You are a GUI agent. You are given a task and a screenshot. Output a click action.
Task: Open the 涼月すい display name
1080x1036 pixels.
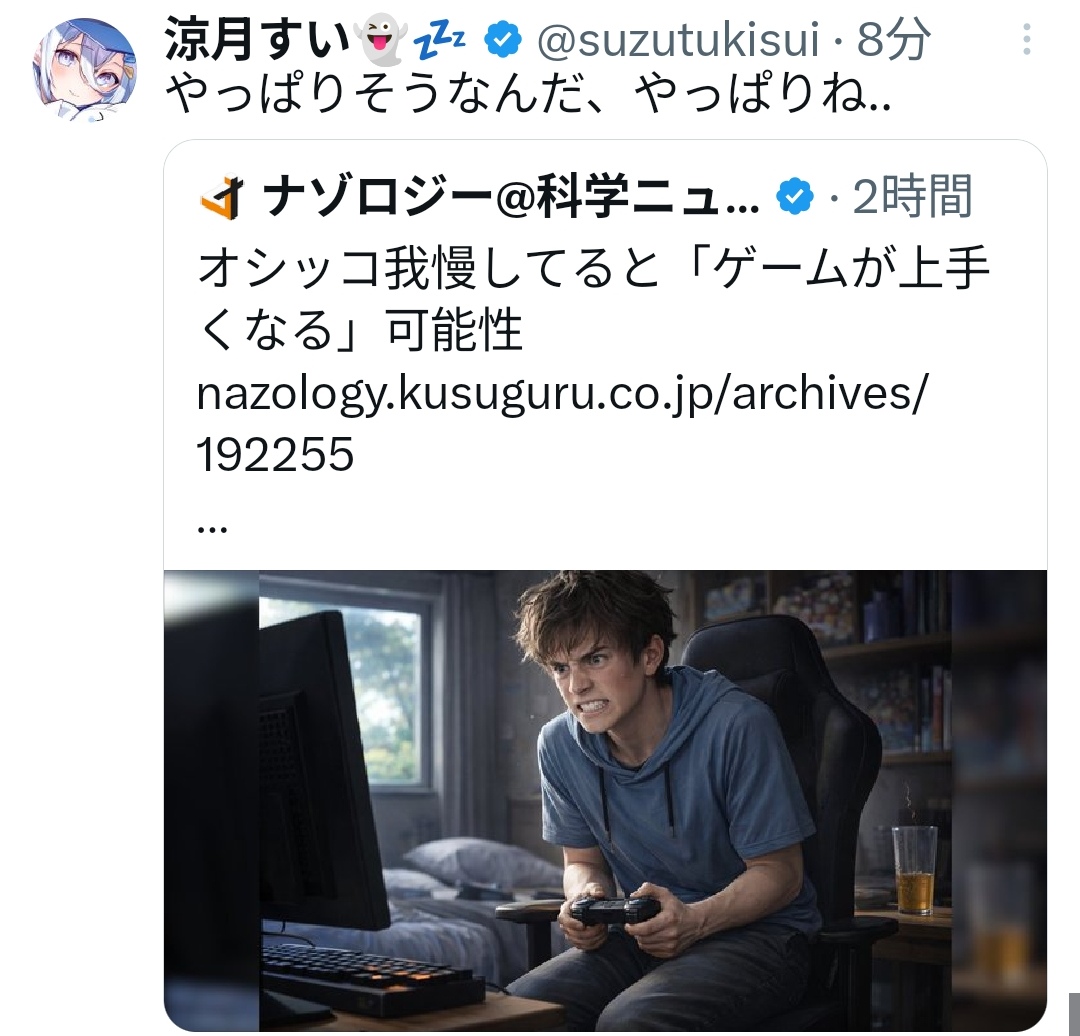click(258, 40)
